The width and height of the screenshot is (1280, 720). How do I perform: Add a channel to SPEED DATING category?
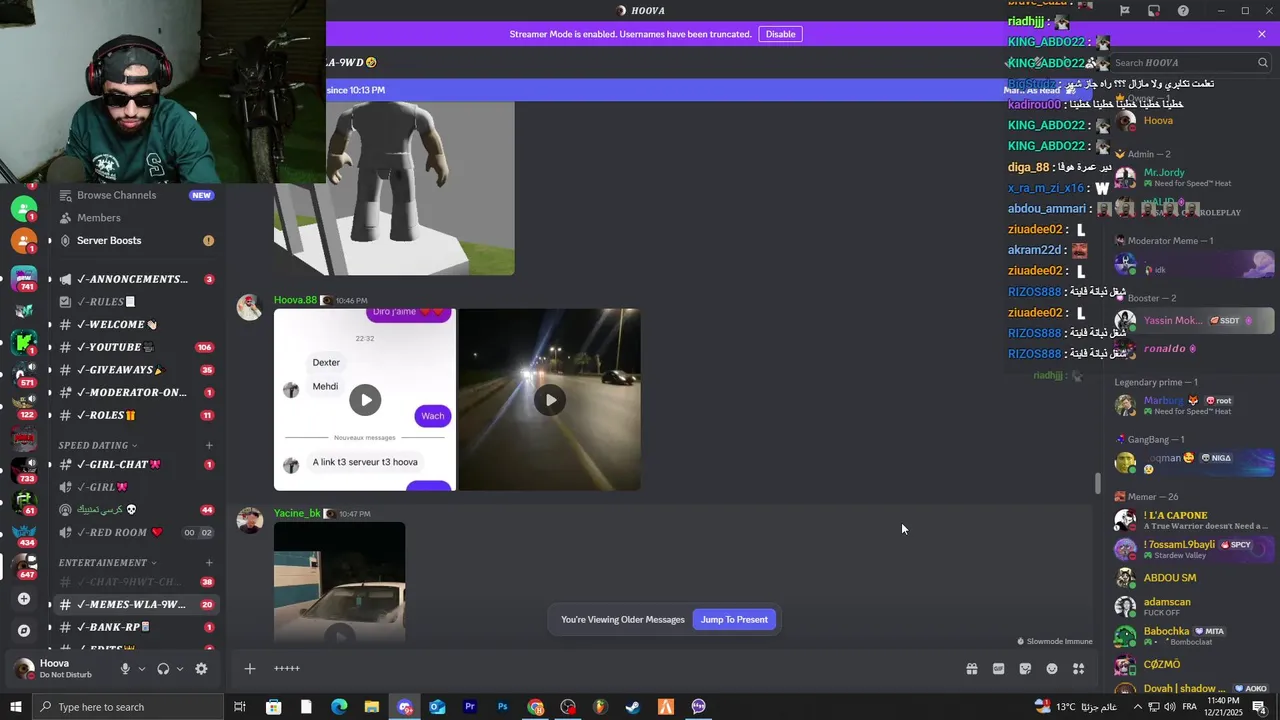pyautogui.click(x=209, y=445)
